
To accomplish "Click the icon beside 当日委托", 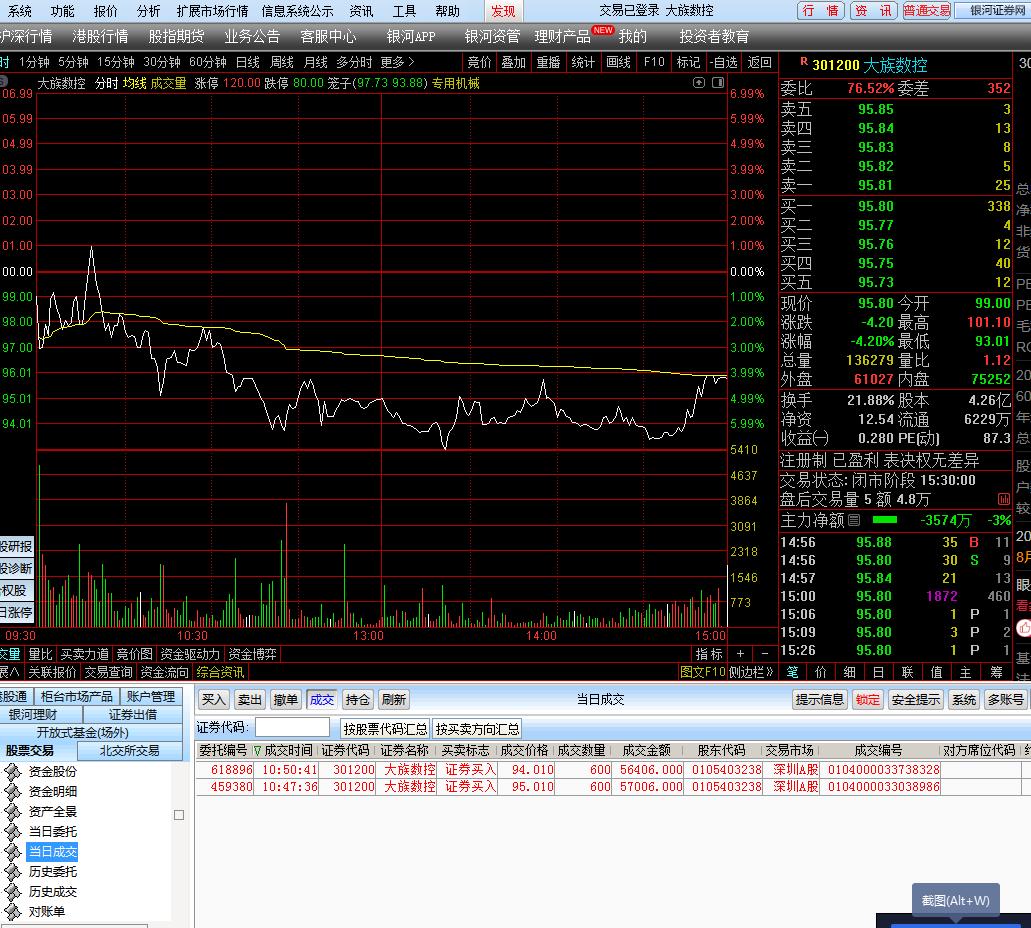I will point(13,831).
